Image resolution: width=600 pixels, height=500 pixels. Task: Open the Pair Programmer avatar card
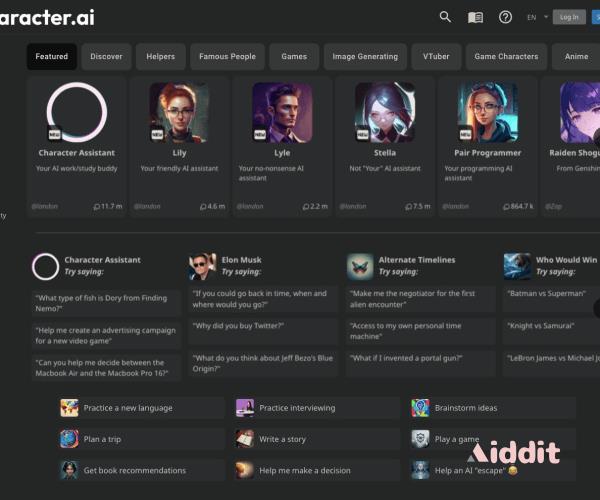click(488, 112)
